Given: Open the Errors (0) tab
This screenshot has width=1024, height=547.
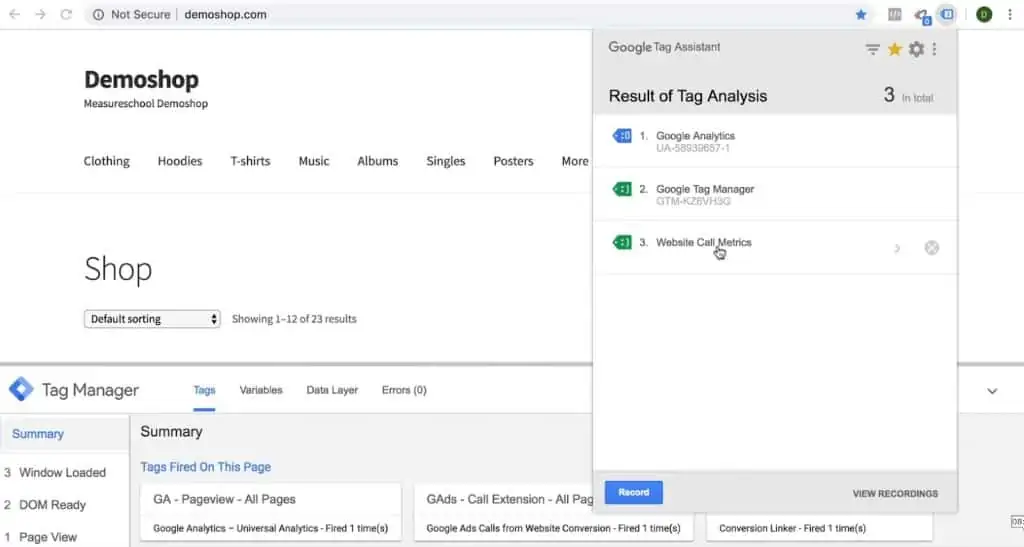Looking at the screenshot, I should click(404, 390).
